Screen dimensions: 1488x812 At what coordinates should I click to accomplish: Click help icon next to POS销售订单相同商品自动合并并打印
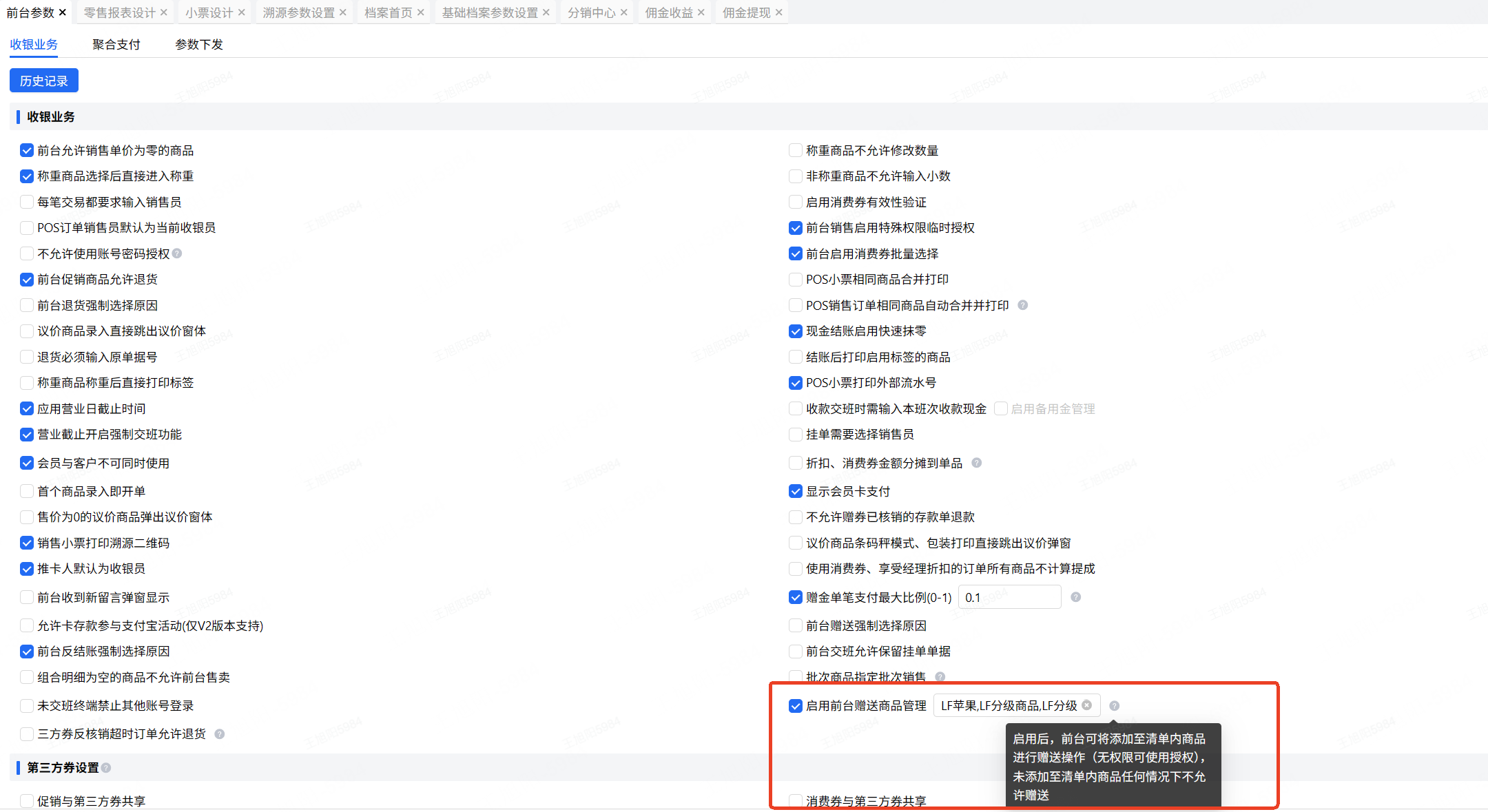[x=1023, y=305]
